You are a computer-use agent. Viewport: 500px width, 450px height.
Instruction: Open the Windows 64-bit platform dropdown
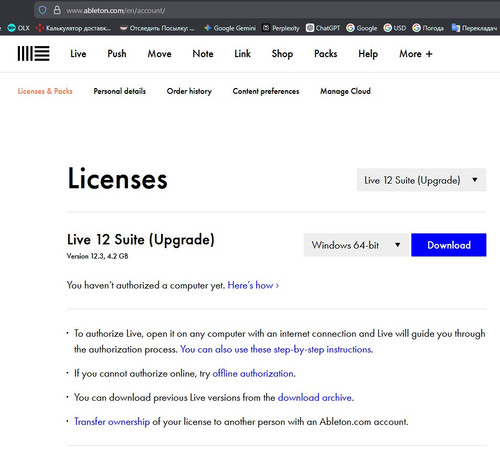coord(356,245)
